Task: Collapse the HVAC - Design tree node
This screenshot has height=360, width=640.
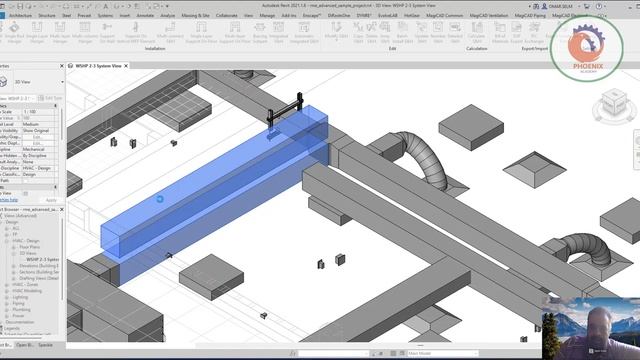Action: coord(7,241)
